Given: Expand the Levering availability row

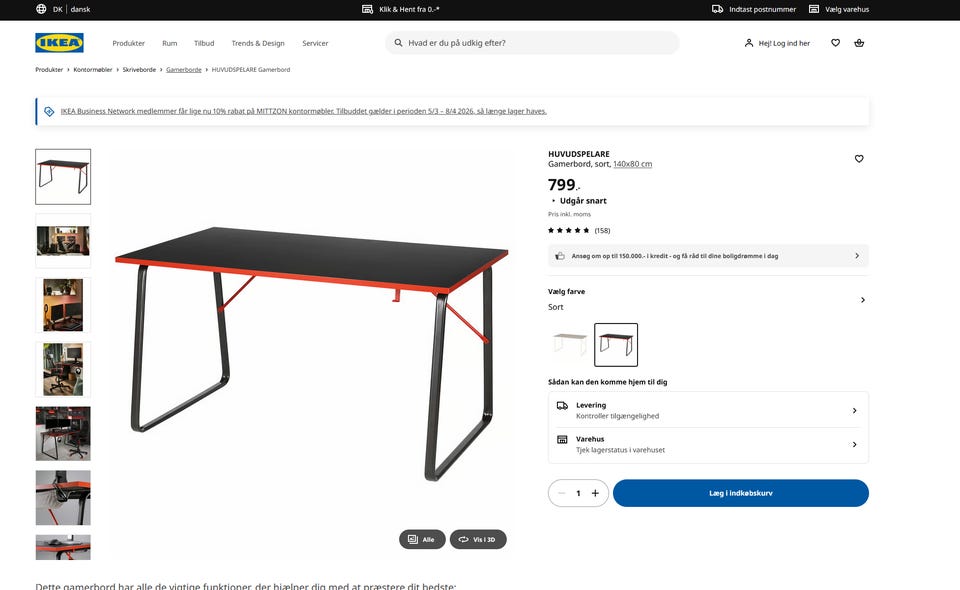Looking at the screenshot, I should [708, 410].
